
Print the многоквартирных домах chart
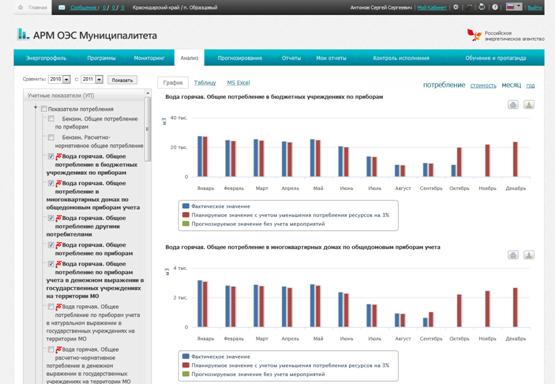pyautogui.click(x=513, y=254)
